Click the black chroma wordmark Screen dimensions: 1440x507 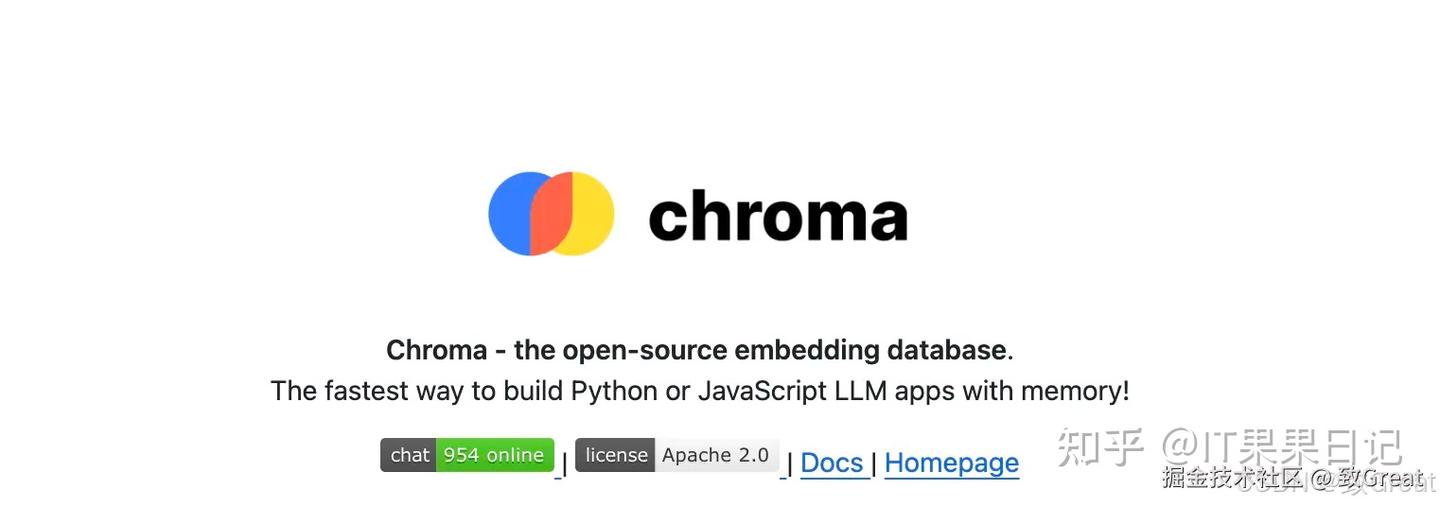(777, 216)
